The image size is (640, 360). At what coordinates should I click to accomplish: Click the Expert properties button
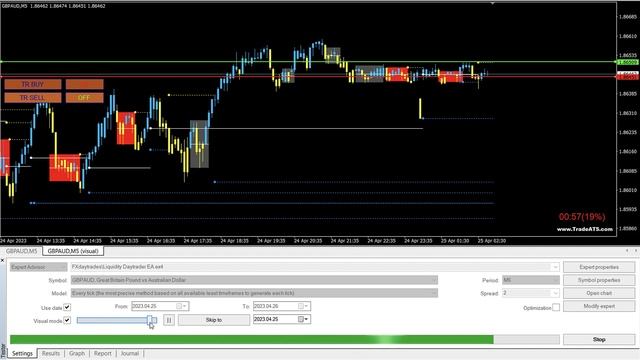point(599,267)
